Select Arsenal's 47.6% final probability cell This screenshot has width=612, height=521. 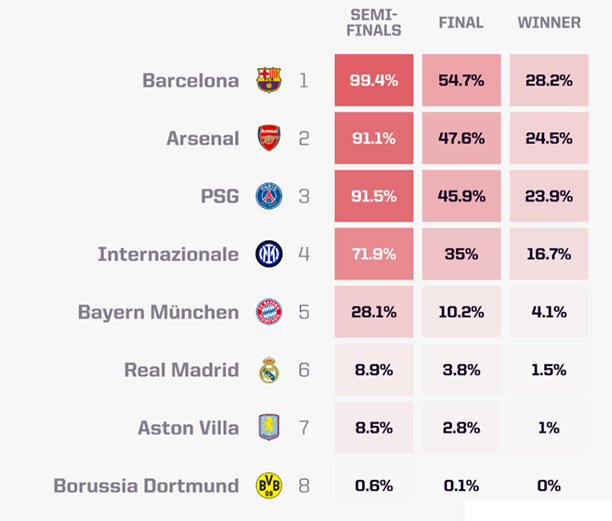point(461,138)
